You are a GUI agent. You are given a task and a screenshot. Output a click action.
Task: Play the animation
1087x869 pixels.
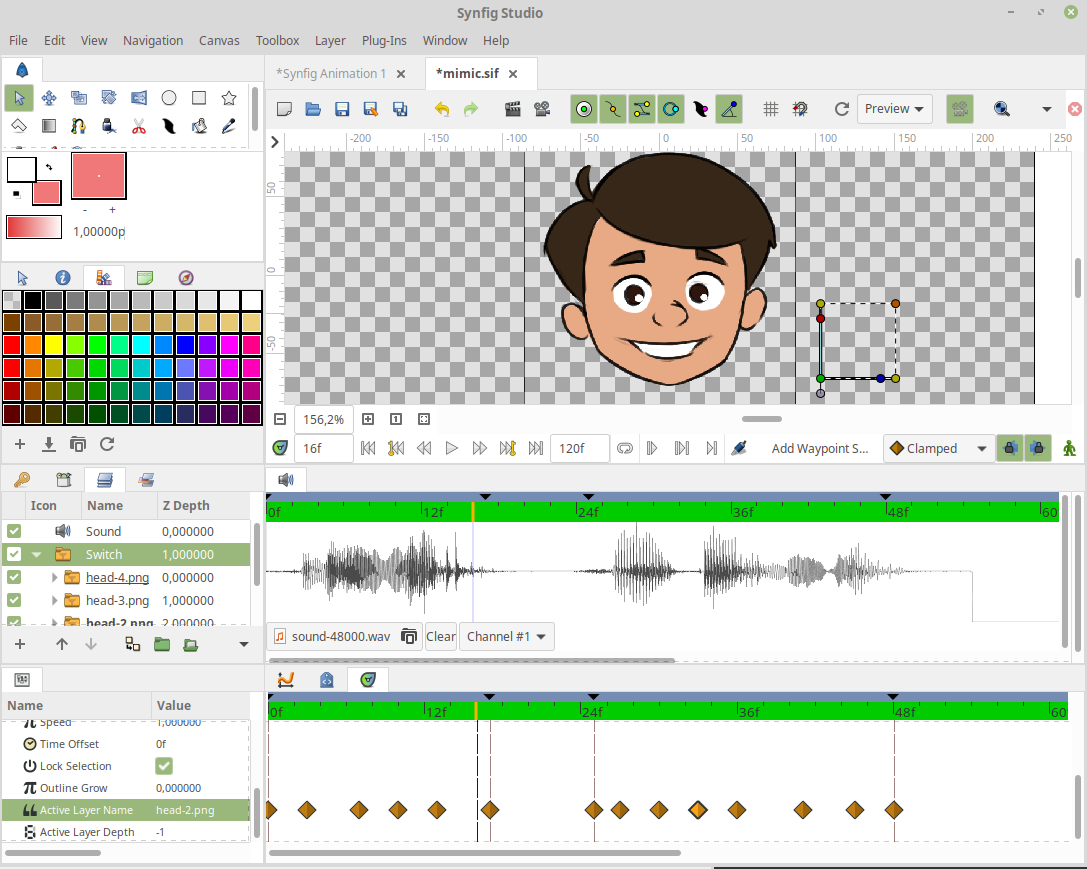click(451, 448)
